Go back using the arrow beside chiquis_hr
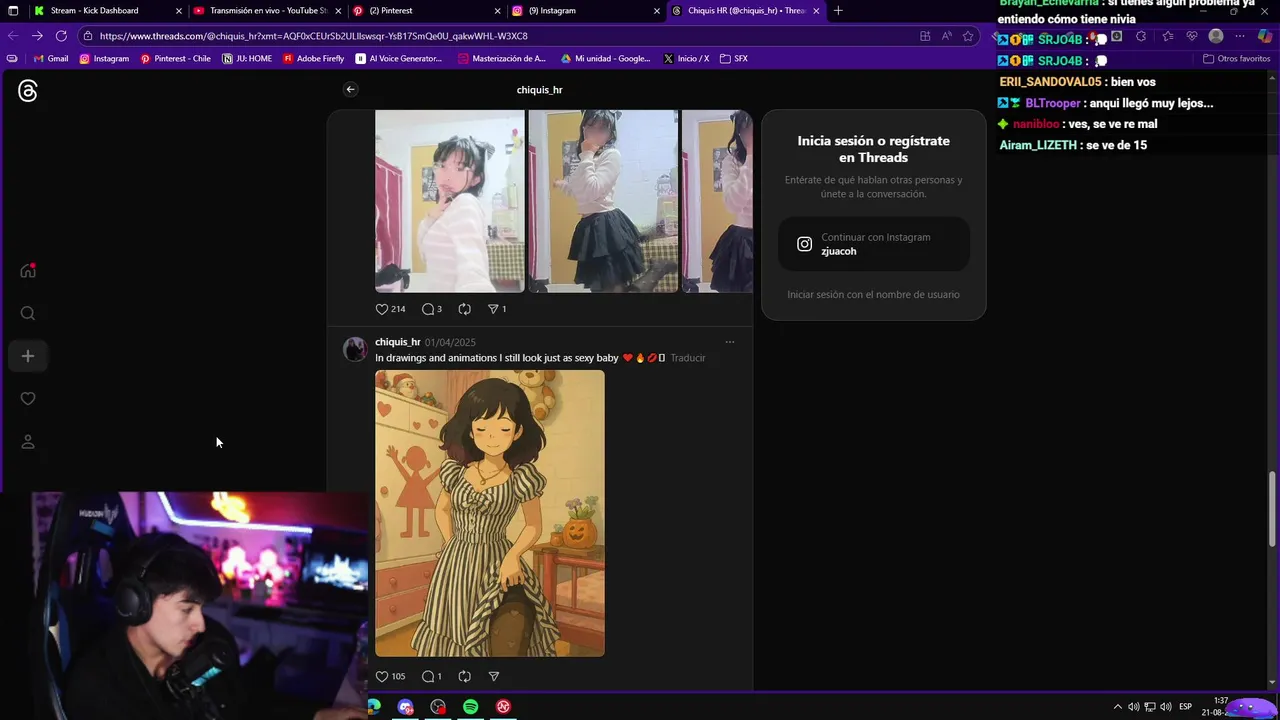 (x=350, y=89)
